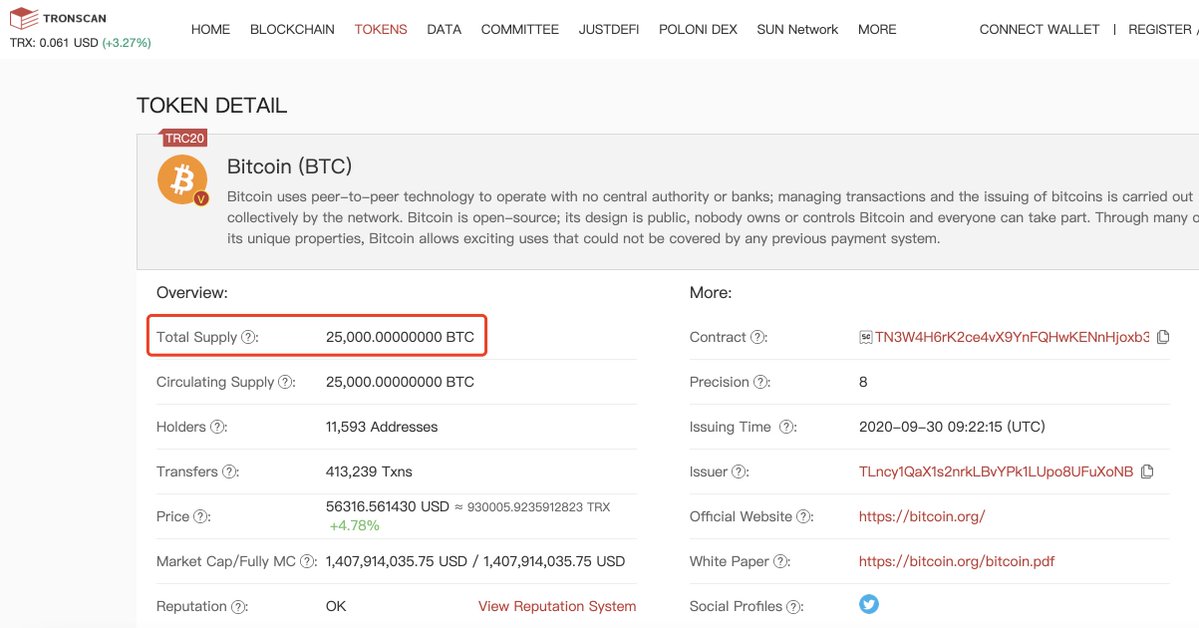Click the market cap 1,407,914,035.75 USD value
The image size is (1199, 628).
[396, 561]
